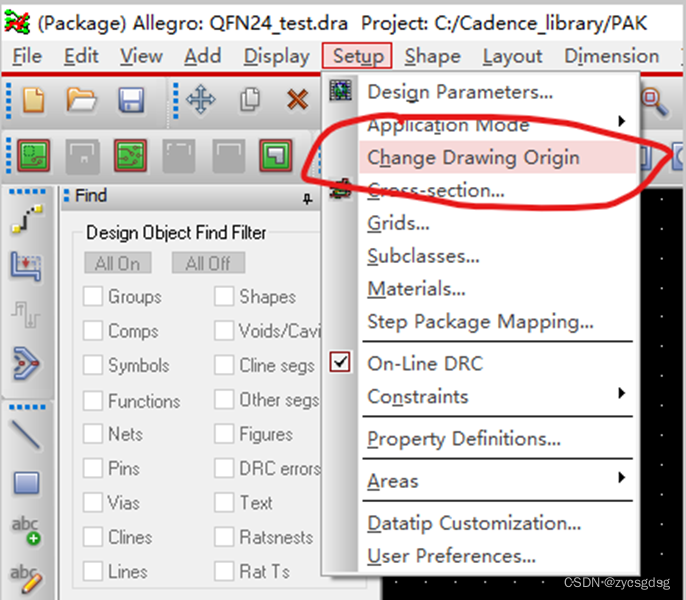Choose Change Drawing Origin from Setup menu

pos(473,157)
